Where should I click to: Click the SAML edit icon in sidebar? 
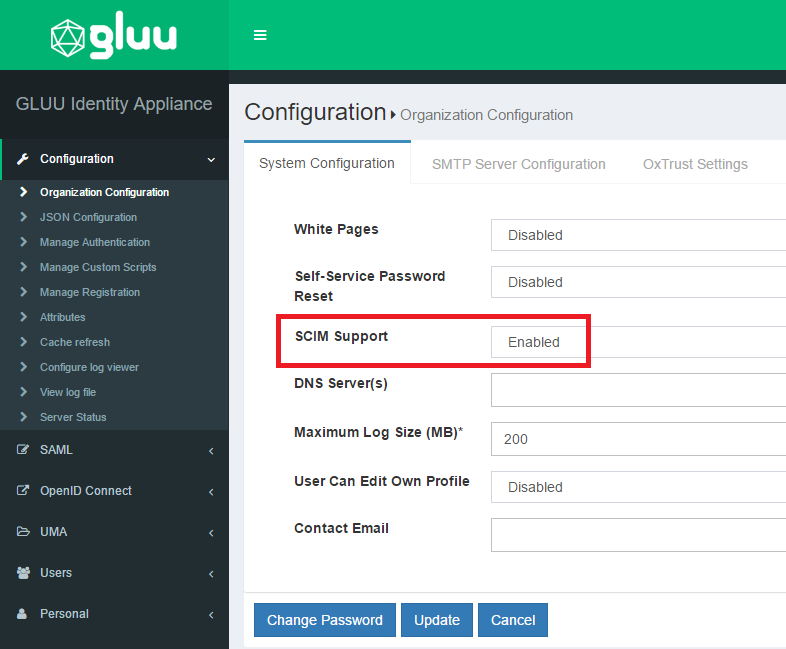pos(23,450)
